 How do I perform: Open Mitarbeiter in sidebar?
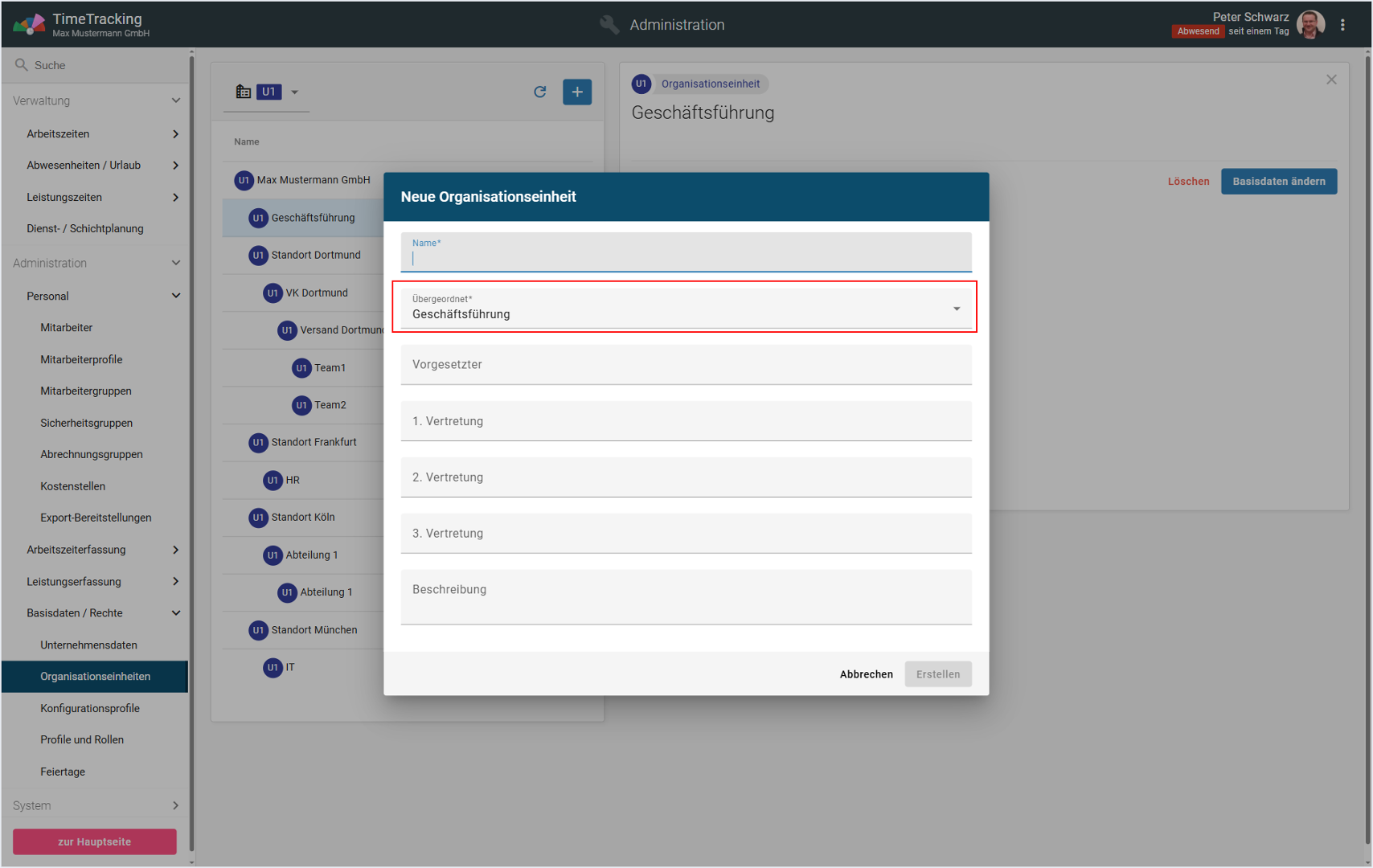tap(67, 328)
